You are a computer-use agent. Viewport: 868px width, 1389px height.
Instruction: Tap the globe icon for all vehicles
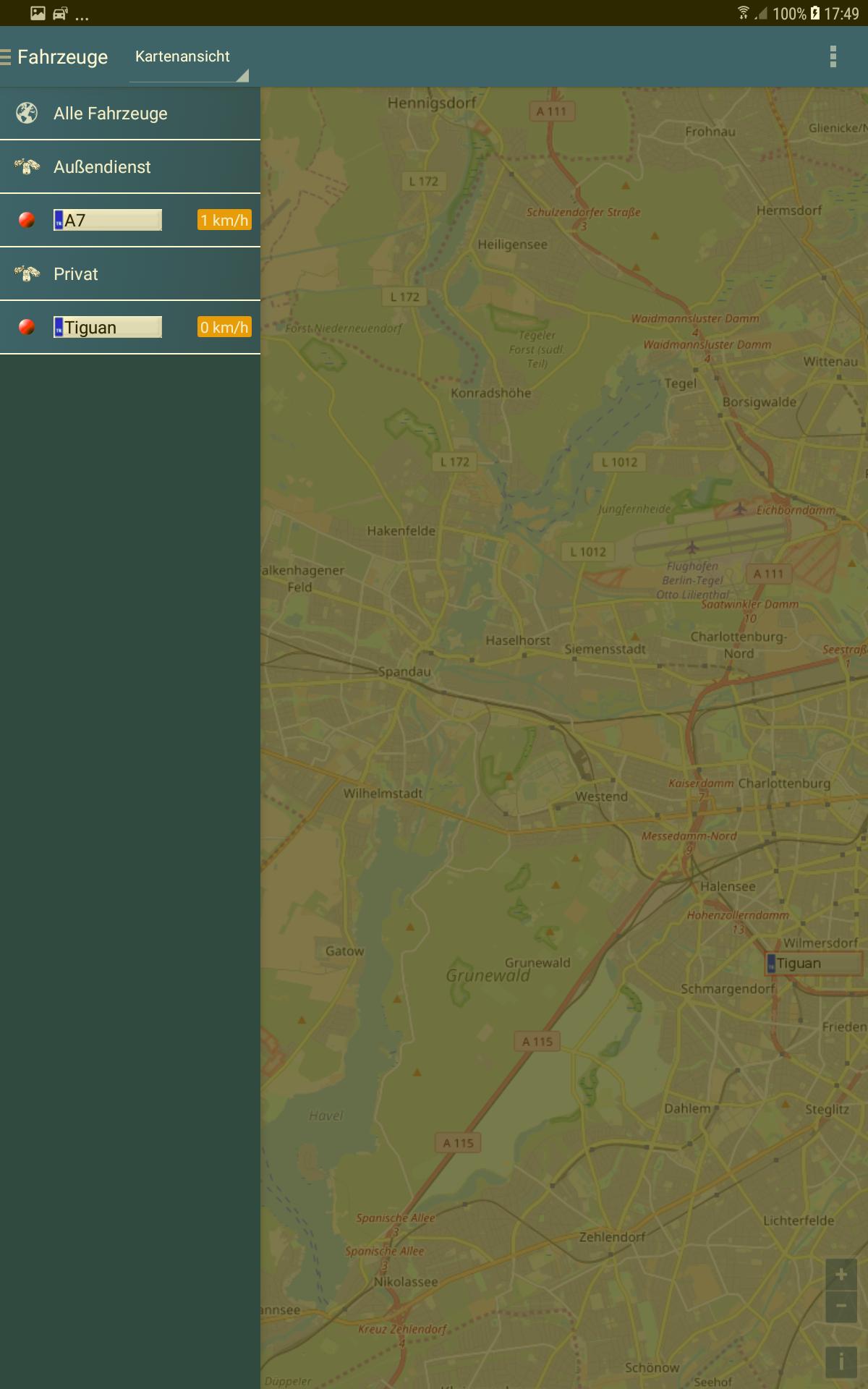click(27, 114)
